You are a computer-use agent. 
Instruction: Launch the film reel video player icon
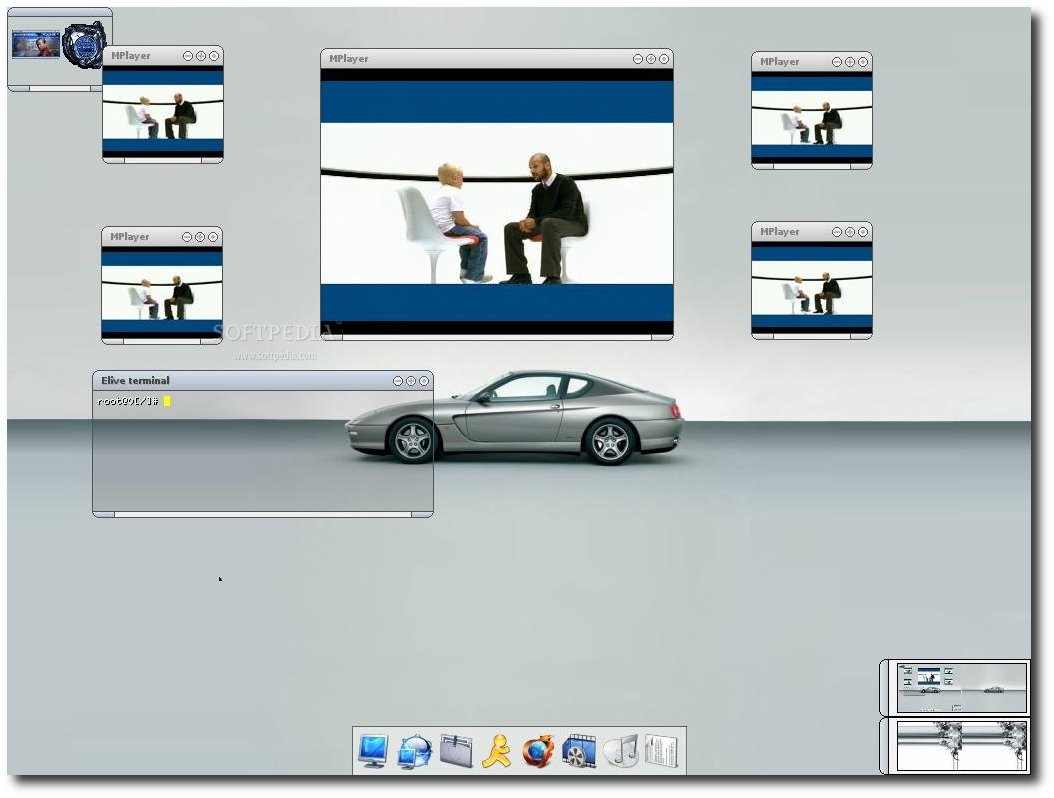click(579, 751)
